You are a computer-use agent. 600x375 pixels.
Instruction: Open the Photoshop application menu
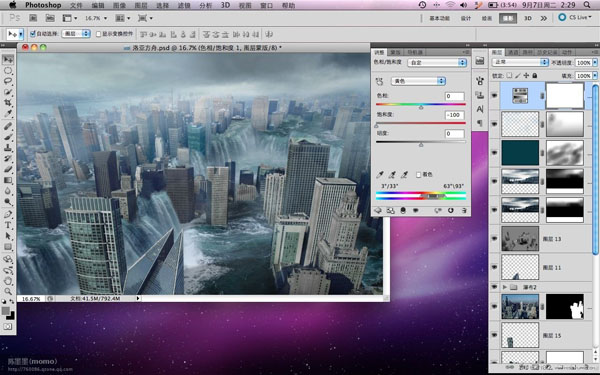(x=43, y=5)
